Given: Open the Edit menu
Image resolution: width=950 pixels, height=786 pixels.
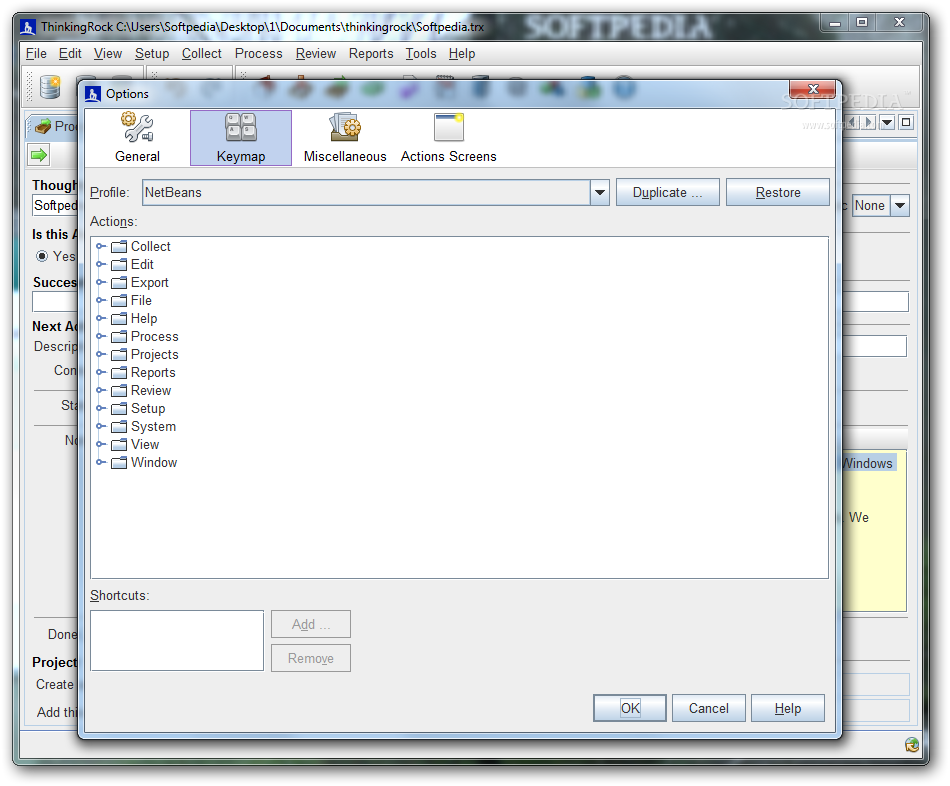Looking at the screenshot, I should point(70,54).
